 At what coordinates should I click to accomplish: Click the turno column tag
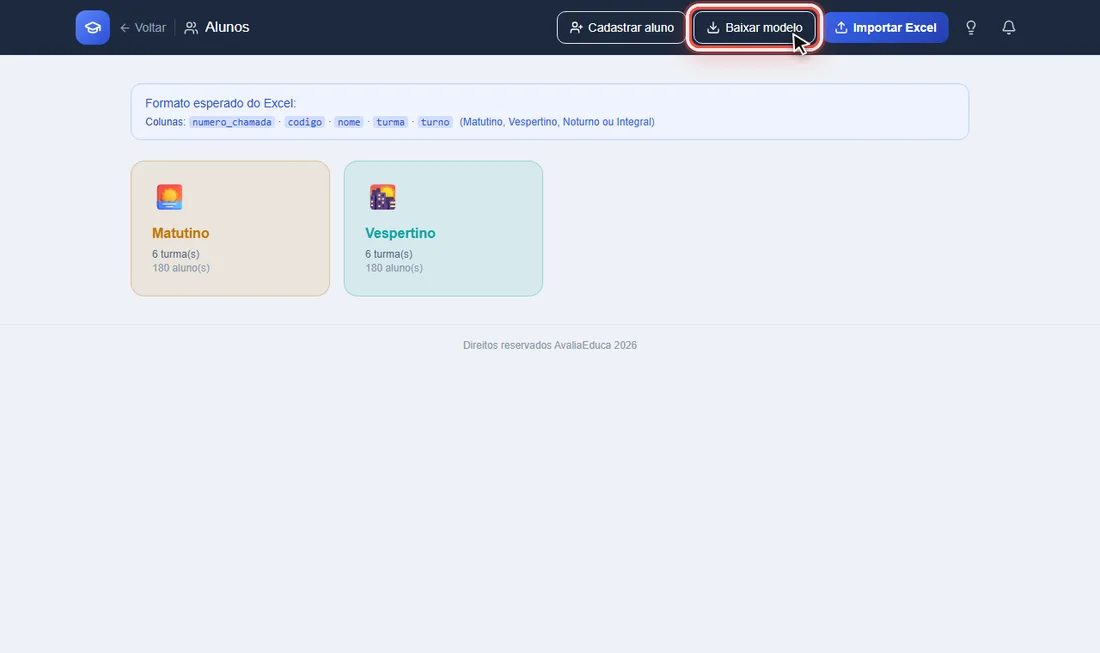(x=435, y=122)
